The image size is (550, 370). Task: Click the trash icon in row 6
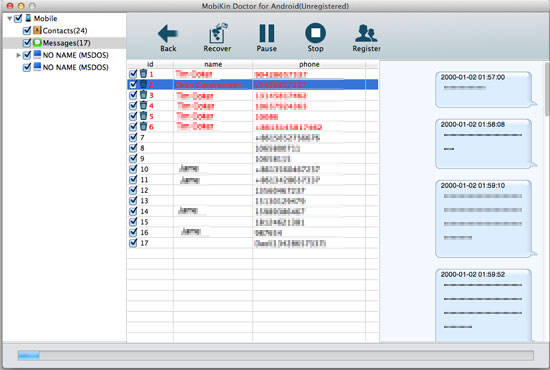click(143, 126)
